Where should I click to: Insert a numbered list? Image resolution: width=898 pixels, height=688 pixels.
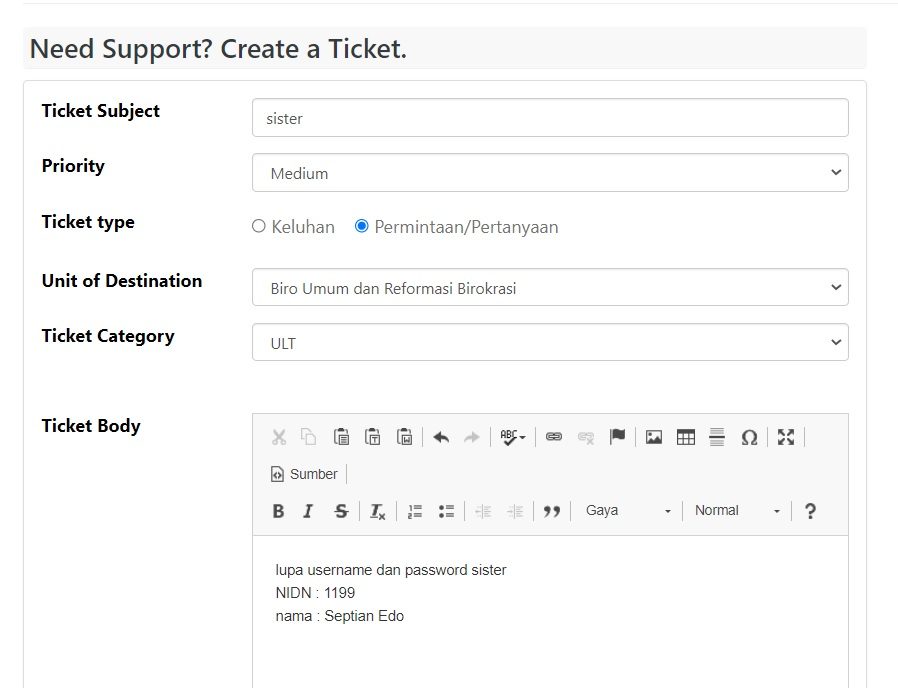(x=415, y=511)
